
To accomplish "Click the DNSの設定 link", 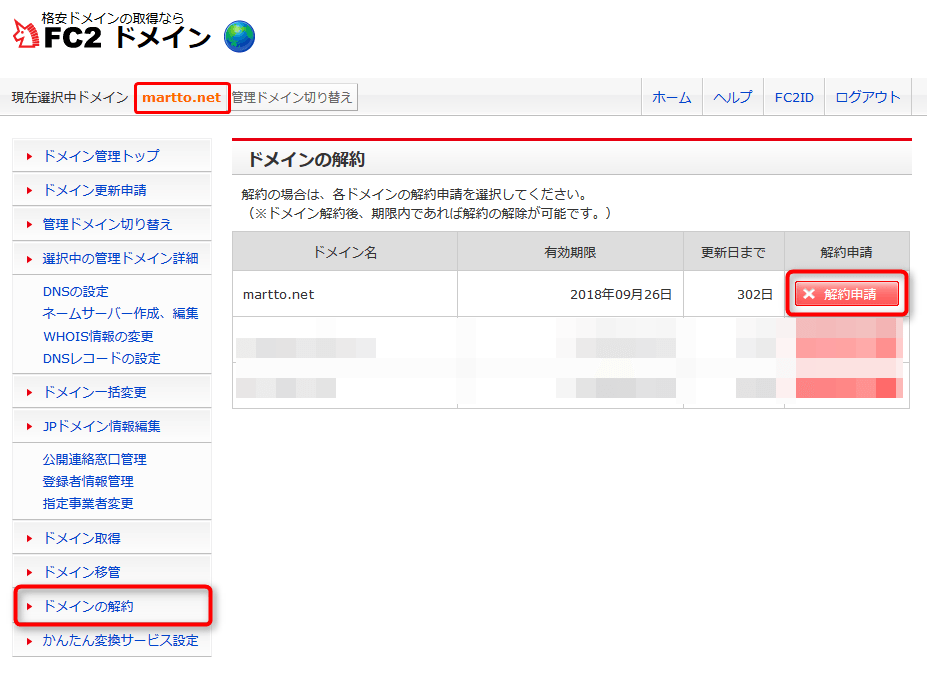I will (76, 292).
